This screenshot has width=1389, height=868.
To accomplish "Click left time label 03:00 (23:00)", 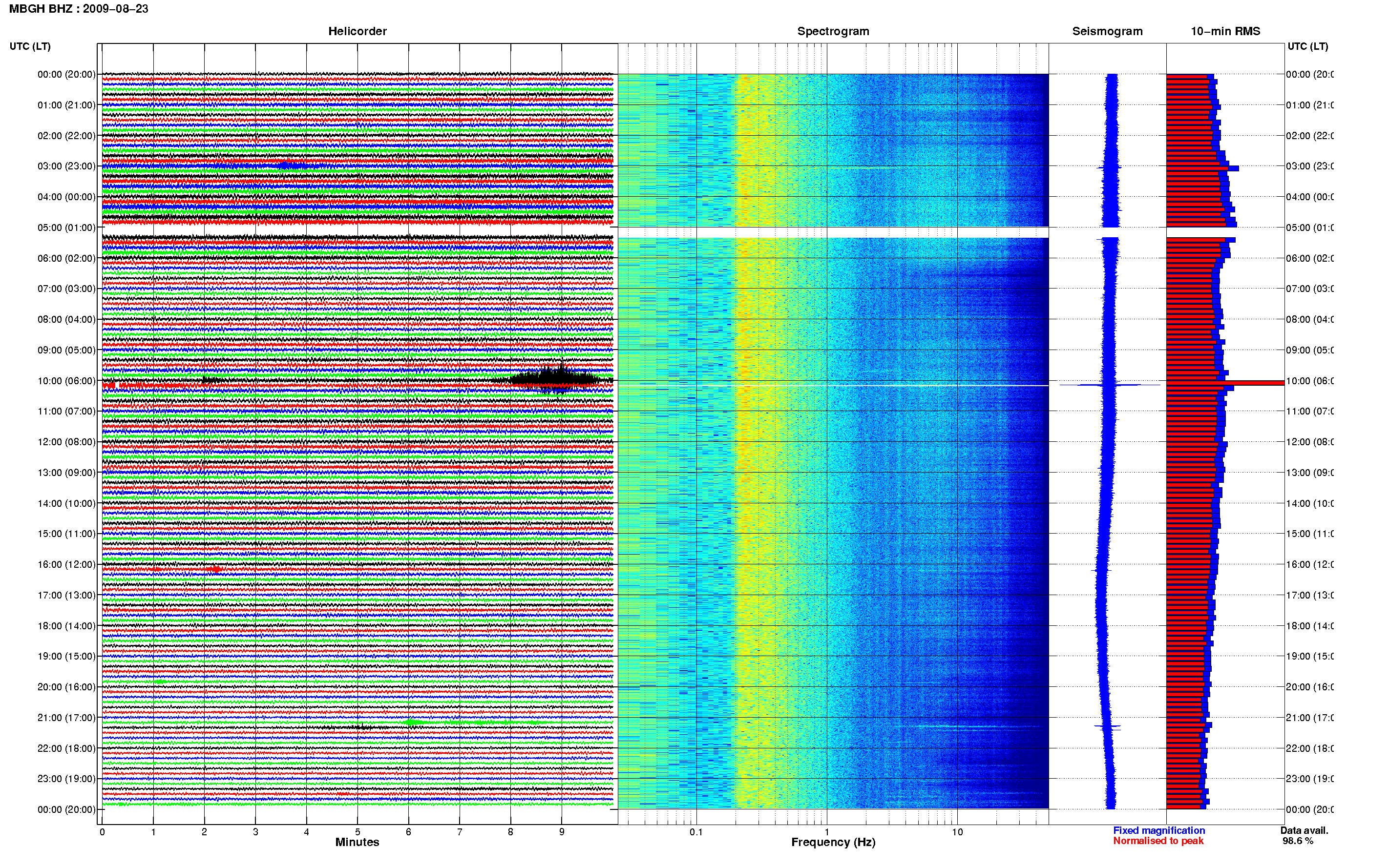I will (66, 166).
